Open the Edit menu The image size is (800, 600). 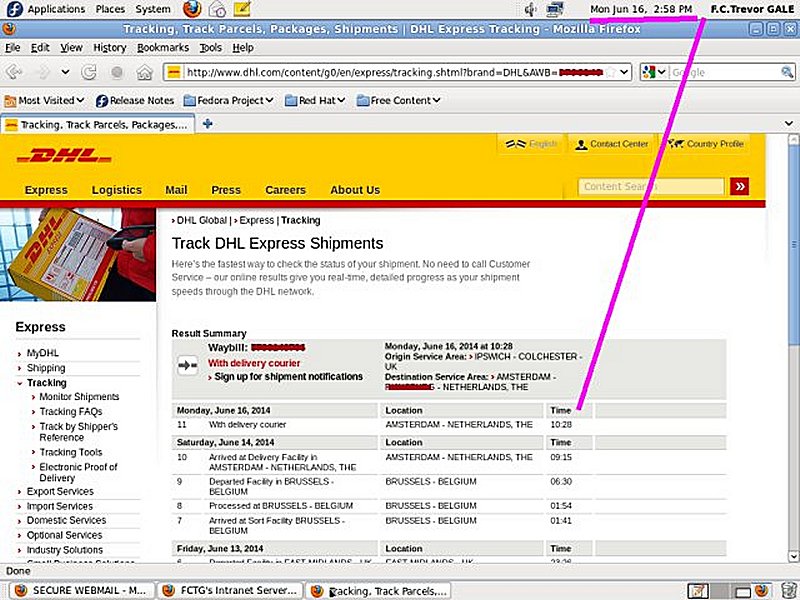(x=40, y=47)
